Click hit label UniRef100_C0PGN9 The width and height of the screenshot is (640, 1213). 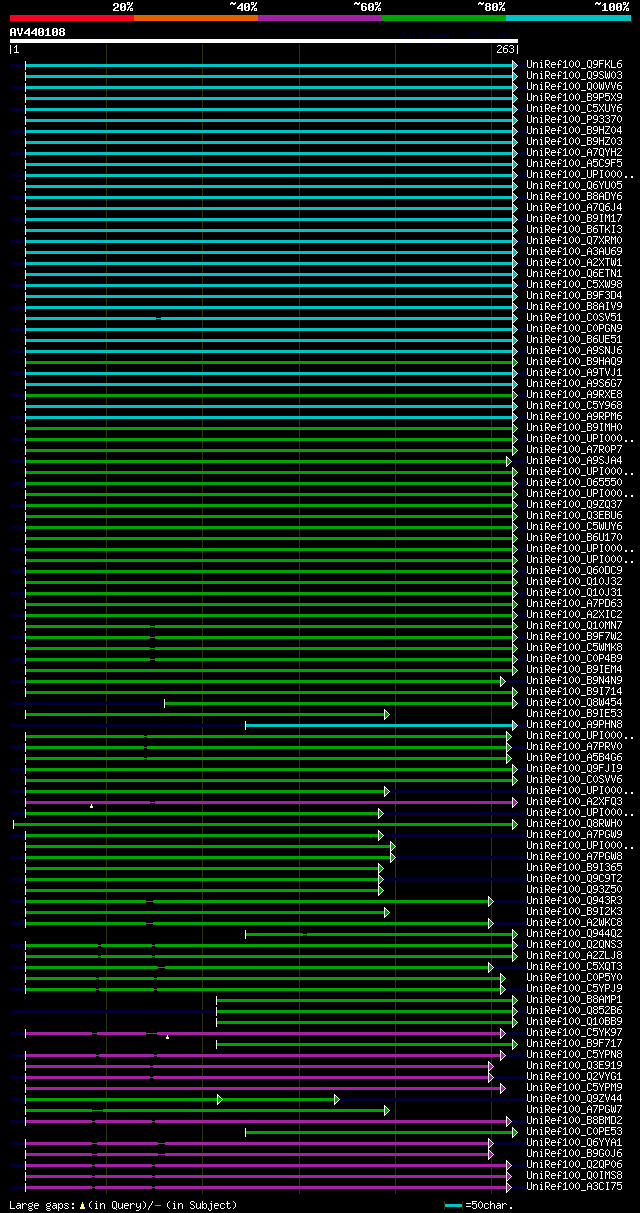click(575, 328)
